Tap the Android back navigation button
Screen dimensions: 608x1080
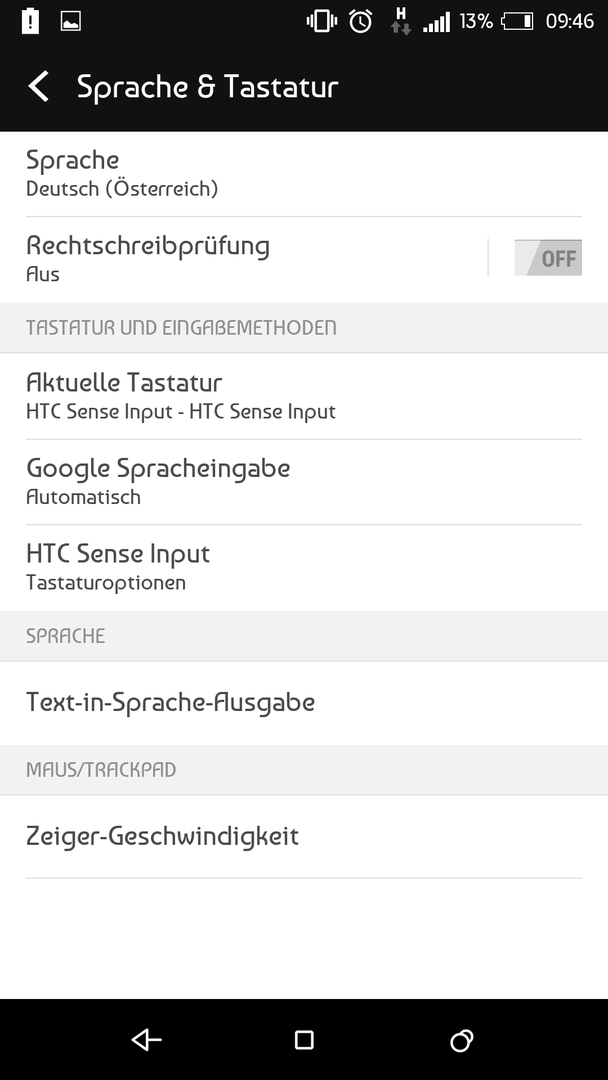click(x=147, y=1039)
